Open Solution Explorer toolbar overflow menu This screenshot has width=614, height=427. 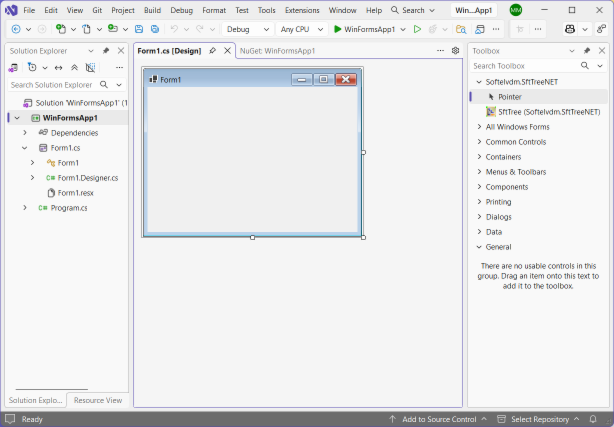click(119, 68)
